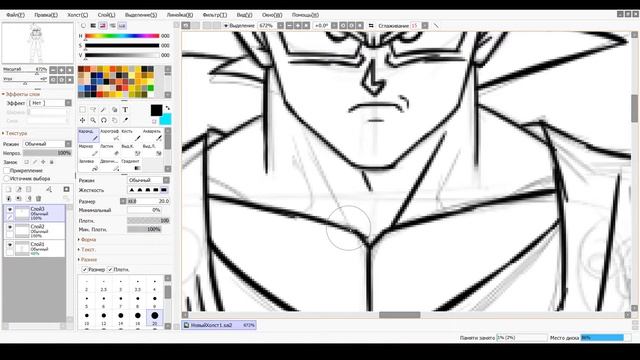Select the Move tool
Image resolution: width=640 pixels, height=360 pixels.
click(x=82, y=120)
